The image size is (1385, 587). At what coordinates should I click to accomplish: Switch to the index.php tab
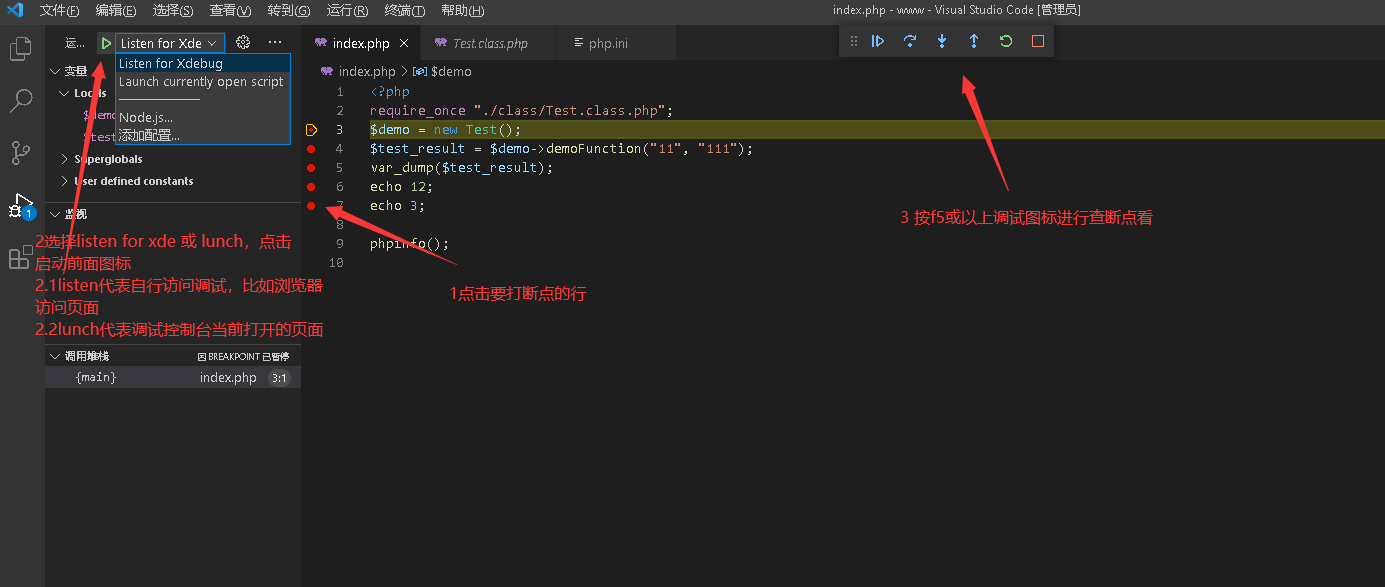click(361, 44)
